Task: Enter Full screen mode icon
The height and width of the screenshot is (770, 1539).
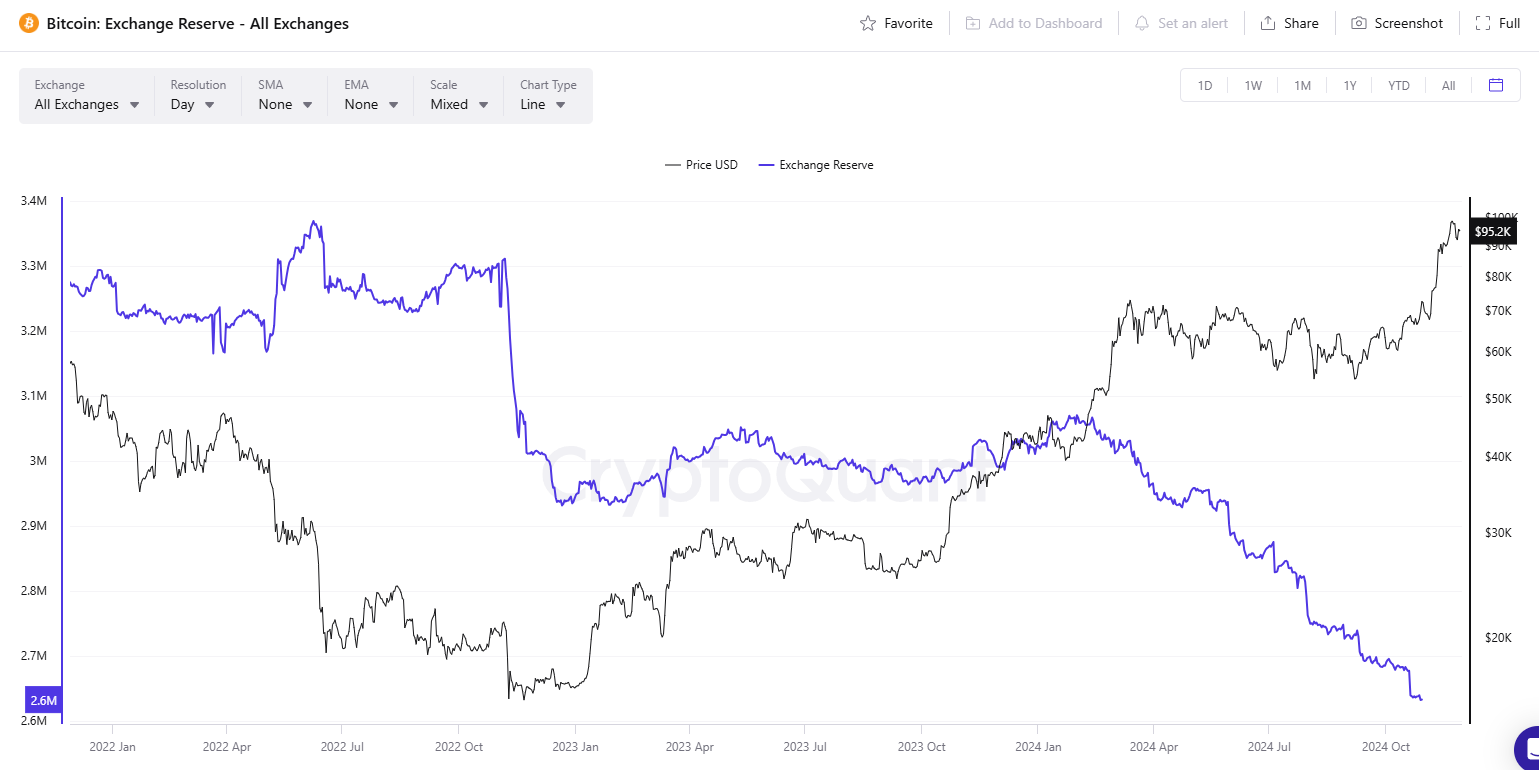Action: pyautogui.click(x=1484, y=23)
